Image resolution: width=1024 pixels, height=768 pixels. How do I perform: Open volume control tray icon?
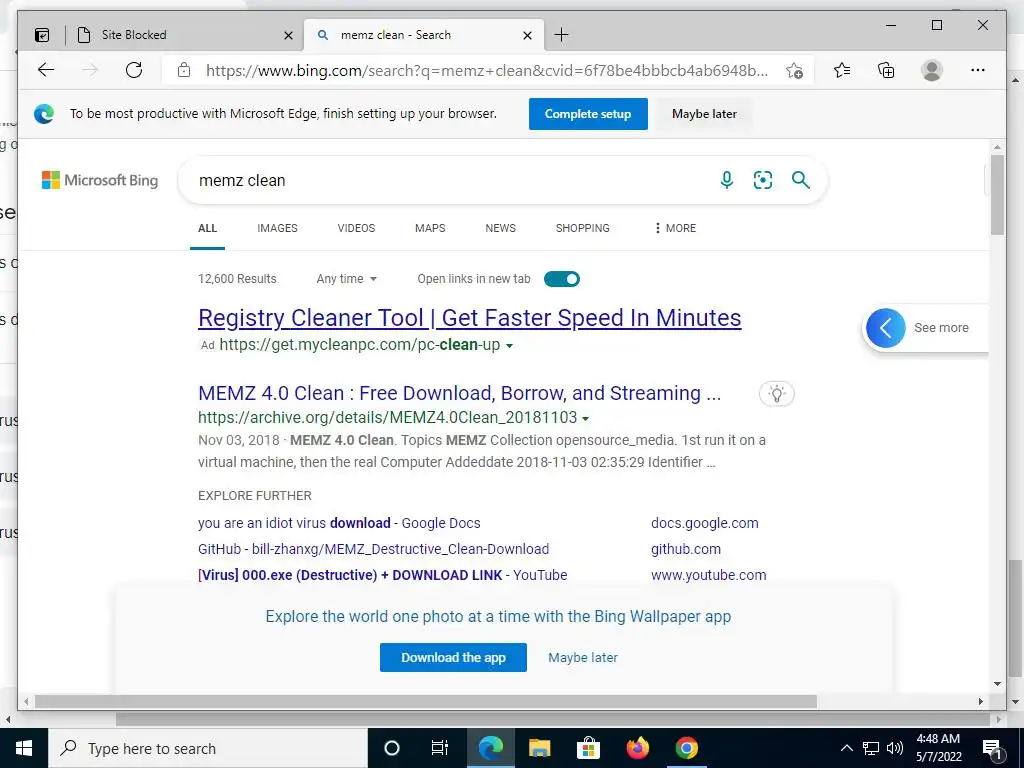tap(895, 748)
